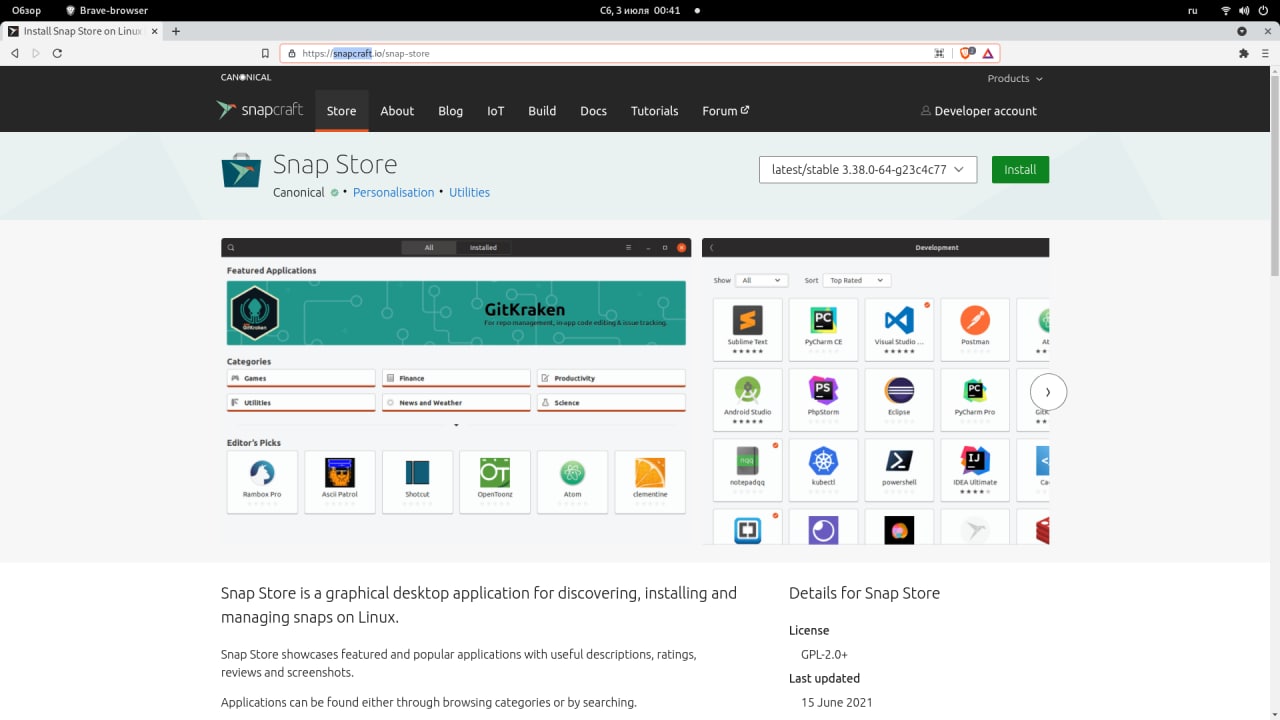Click the 'Last updated' label
The image size is (1280, 720).
click(824, 678)
